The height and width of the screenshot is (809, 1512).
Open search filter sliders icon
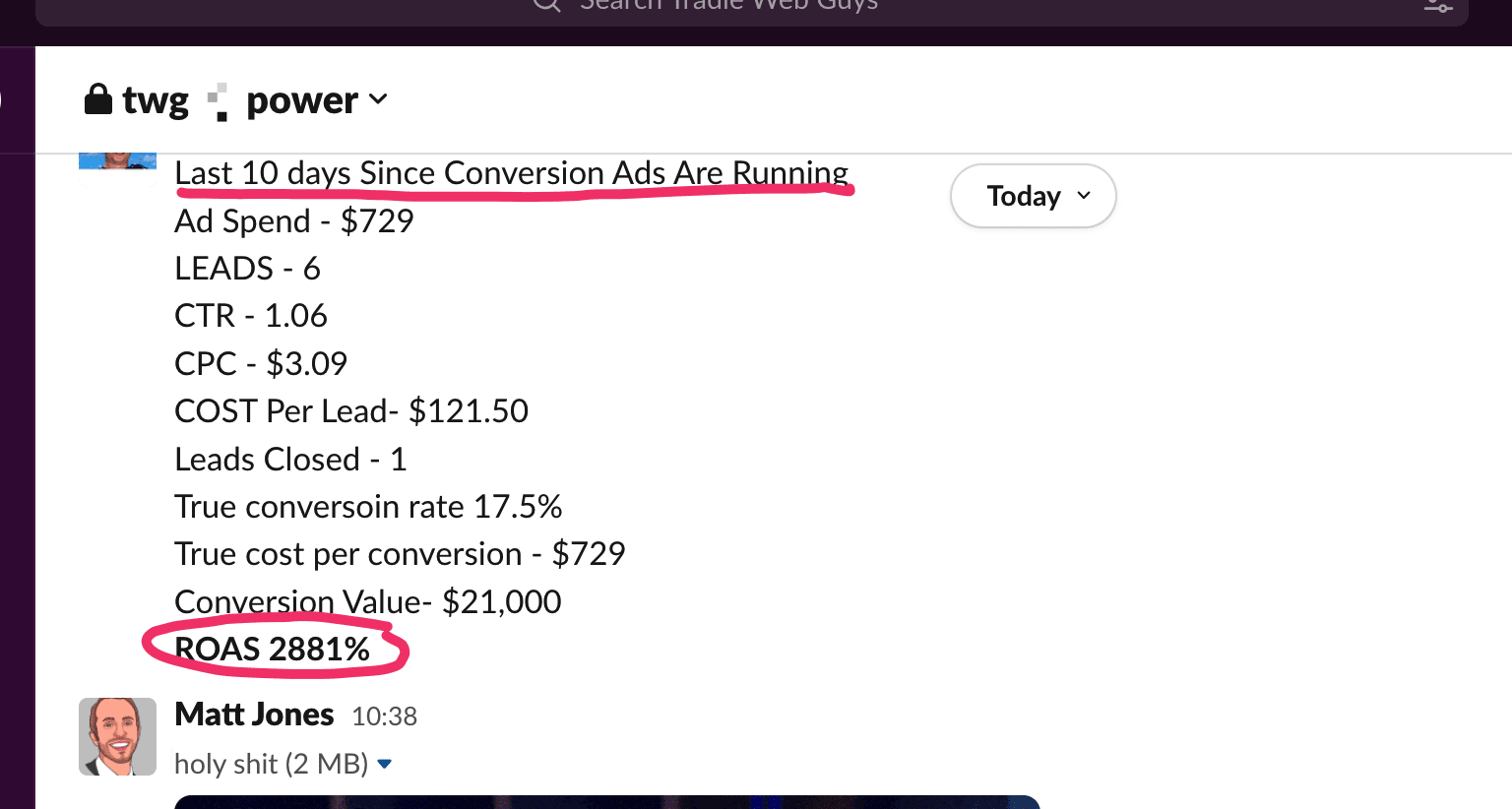[x=1437, y=5]
